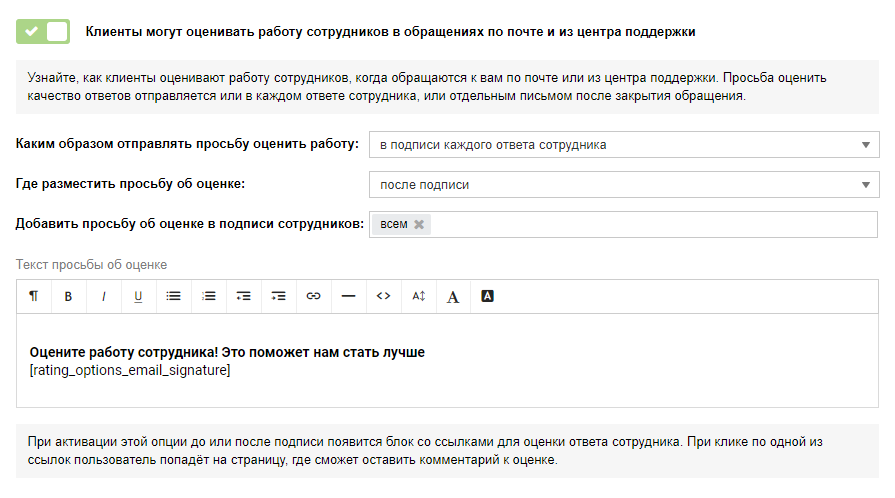
Task: Click the label 'Где разместить просьбу об оценке:'
Action: (x=130, y=184)
